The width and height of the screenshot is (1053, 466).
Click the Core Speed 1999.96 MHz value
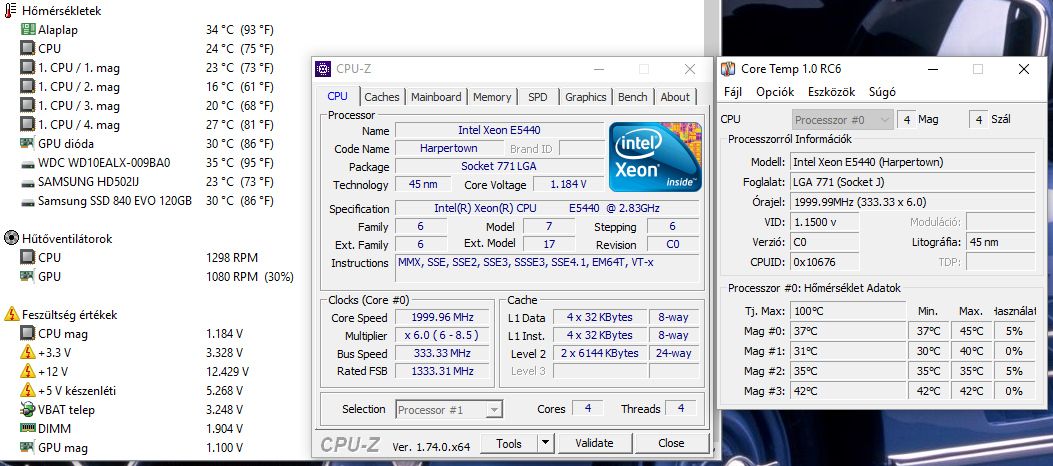[x=443, y=318]
